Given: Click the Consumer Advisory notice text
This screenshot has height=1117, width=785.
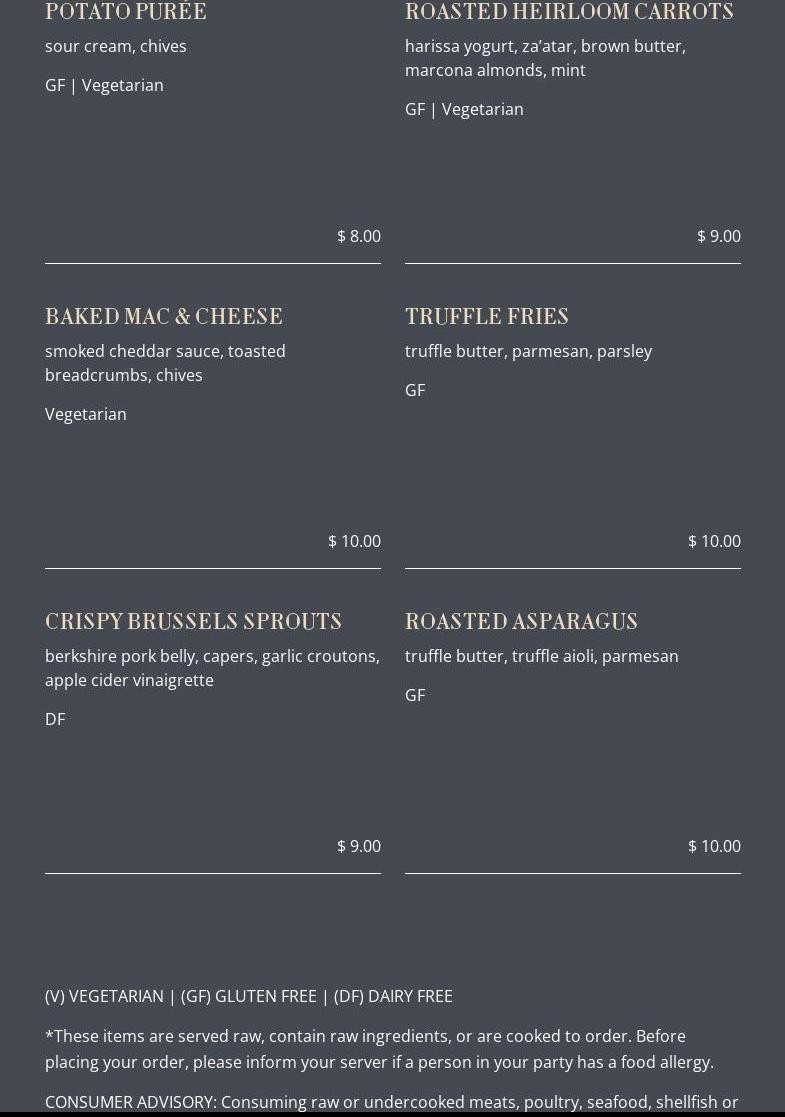Looking at the screenshot, I should tap(392, 1102).
